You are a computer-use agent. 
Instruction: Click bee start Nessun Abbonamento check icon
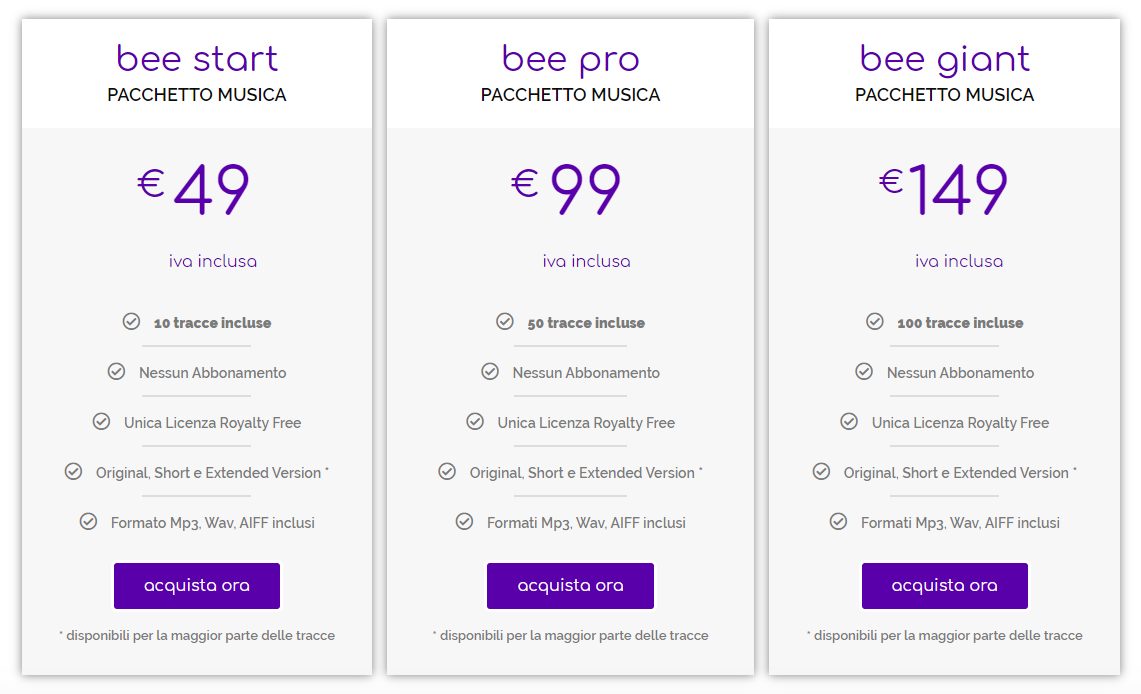tap(116, 372)
